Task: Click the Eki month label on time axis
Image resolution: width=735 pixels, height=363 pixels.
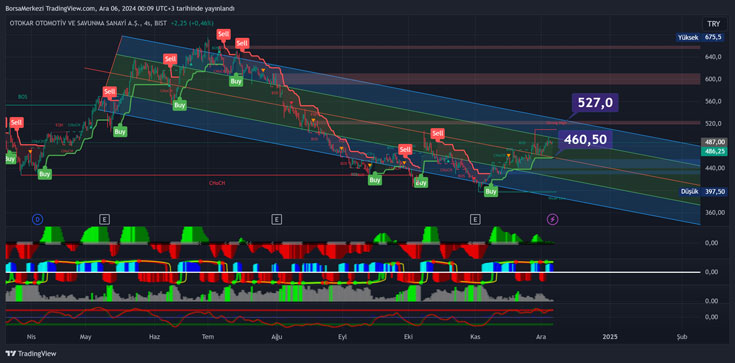Action: tap(409, 337)
